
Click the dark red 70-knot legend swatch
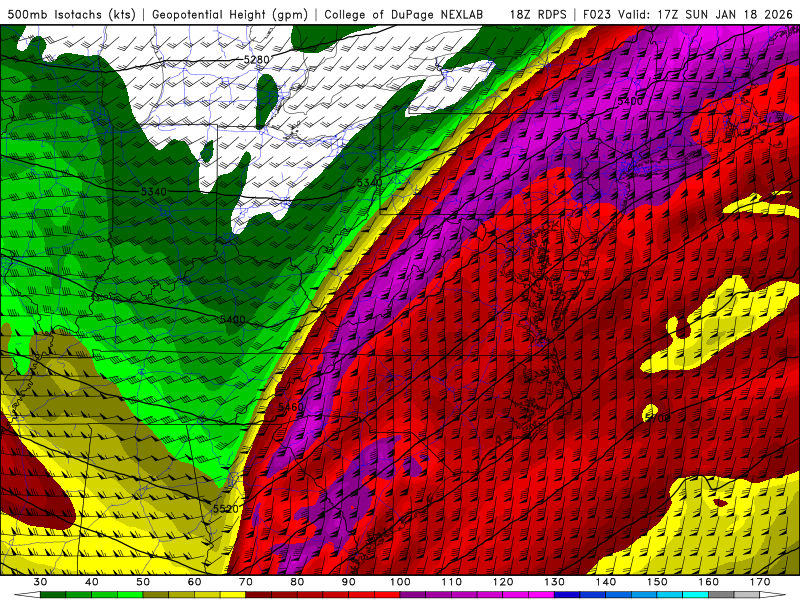coord(259,595)
